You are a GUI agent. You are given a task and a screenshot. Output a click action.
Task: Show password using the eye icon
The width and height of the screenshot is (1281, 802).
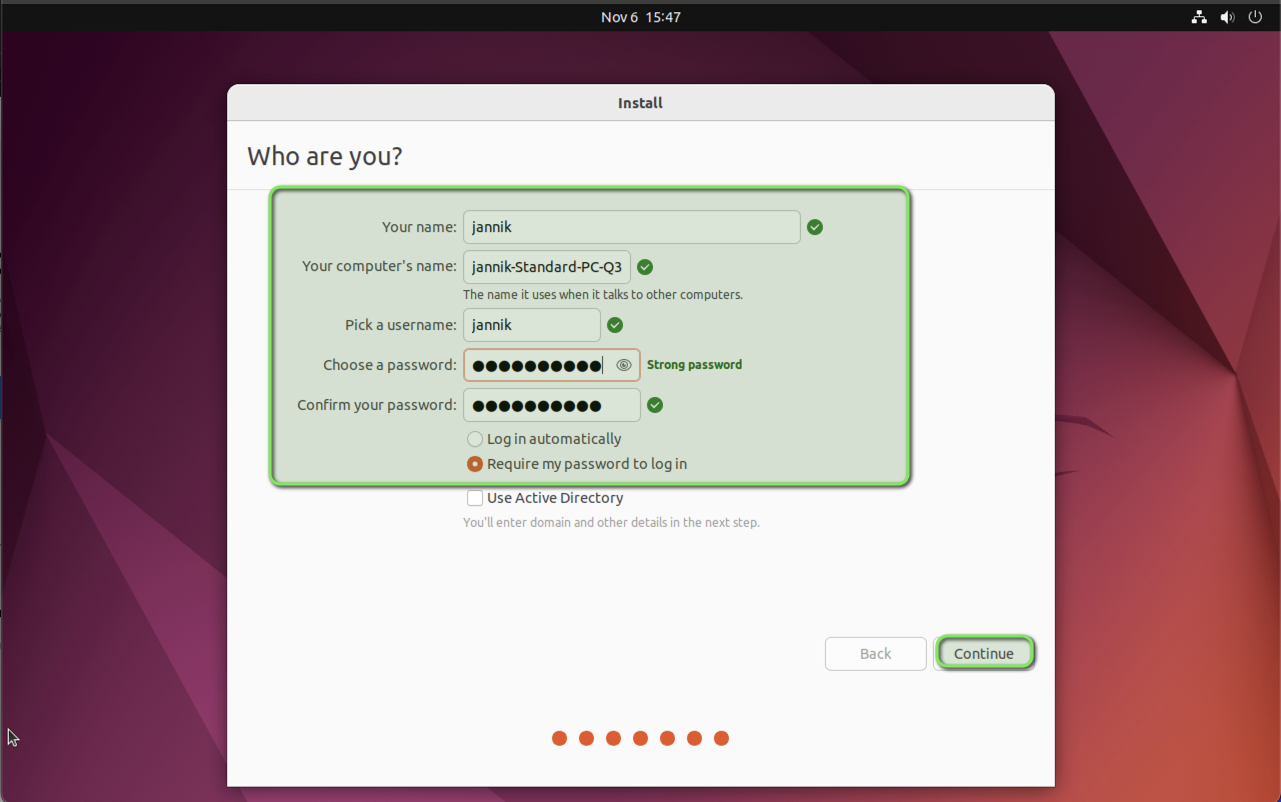(624, 365)
